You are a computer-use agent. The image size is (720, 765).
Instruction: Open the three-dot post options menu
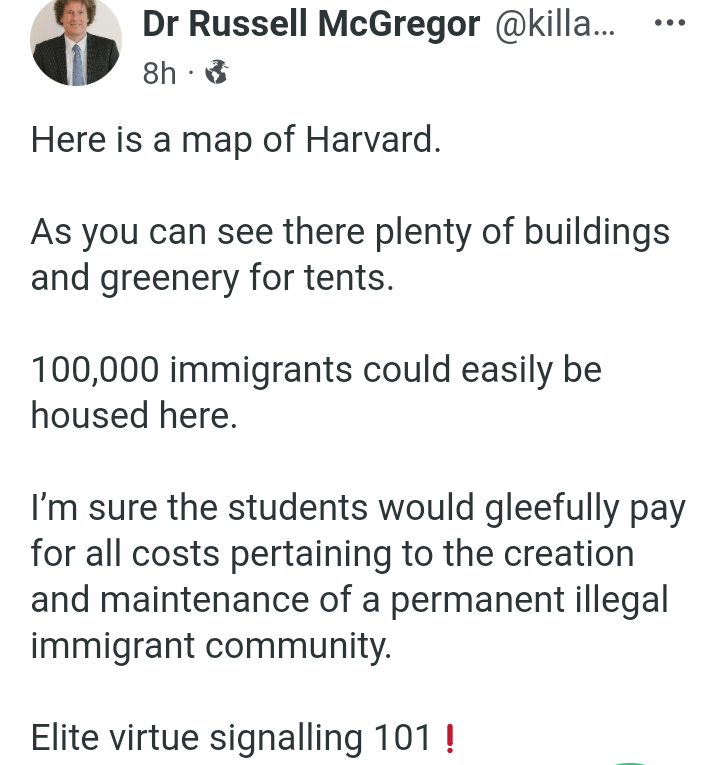(669, 22)
